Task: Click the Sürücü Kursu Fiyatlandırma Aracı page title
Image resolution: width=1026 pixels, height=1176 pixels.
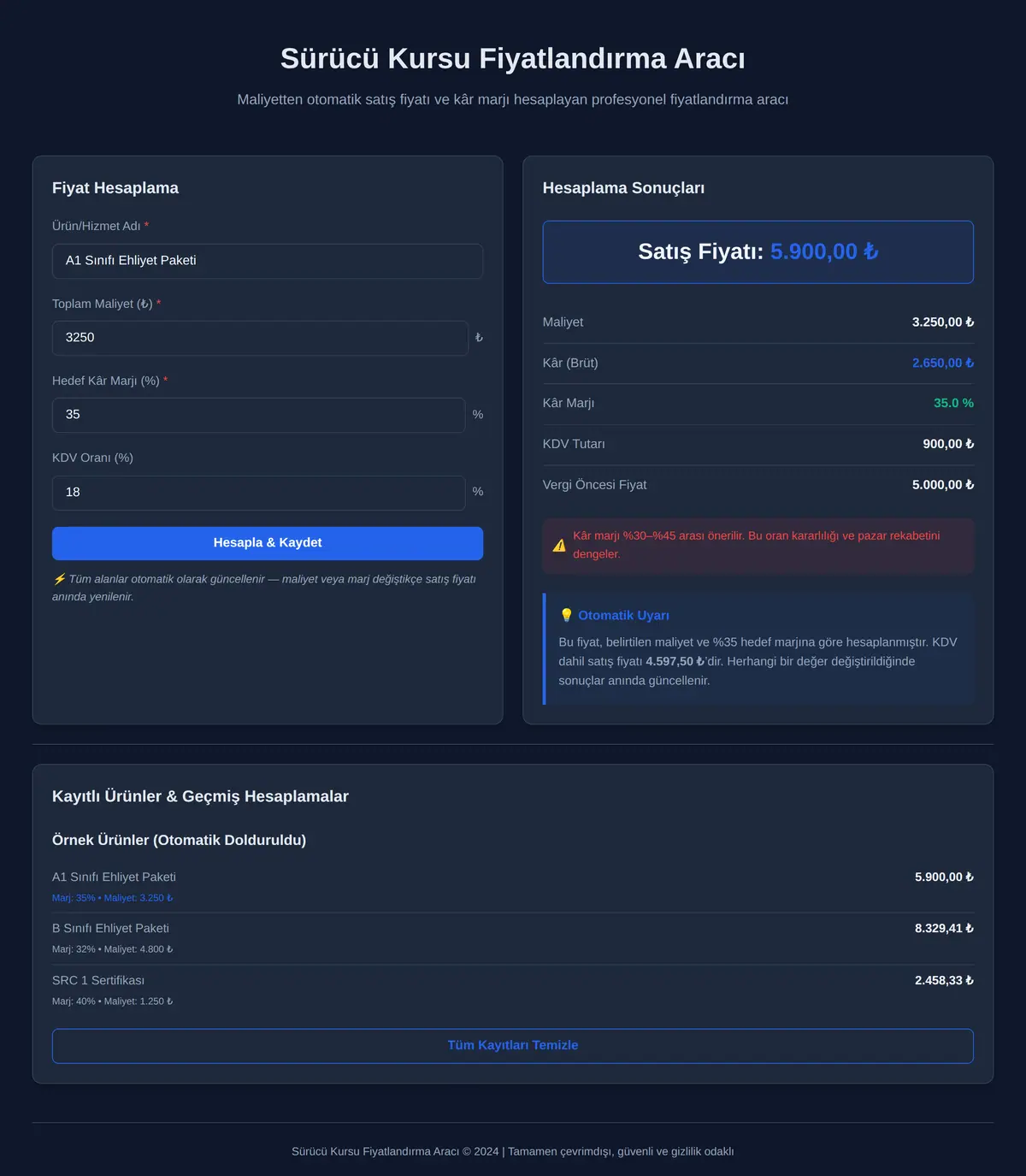Action: (513, 58)
